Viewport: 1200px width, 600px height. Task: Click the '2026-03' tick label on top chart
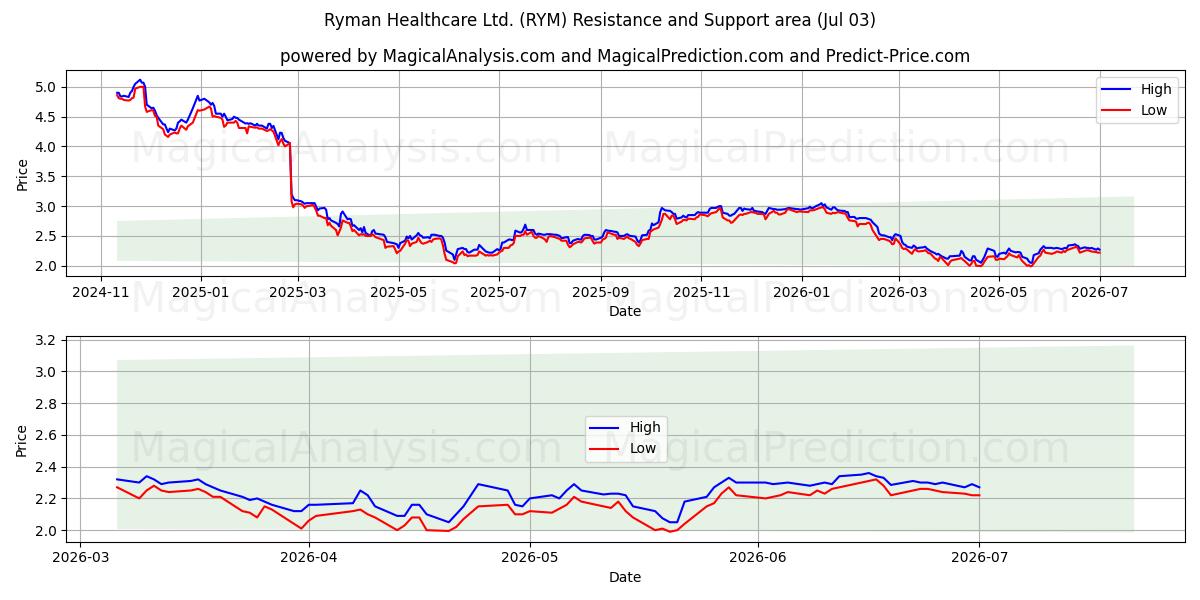(899, 291)
